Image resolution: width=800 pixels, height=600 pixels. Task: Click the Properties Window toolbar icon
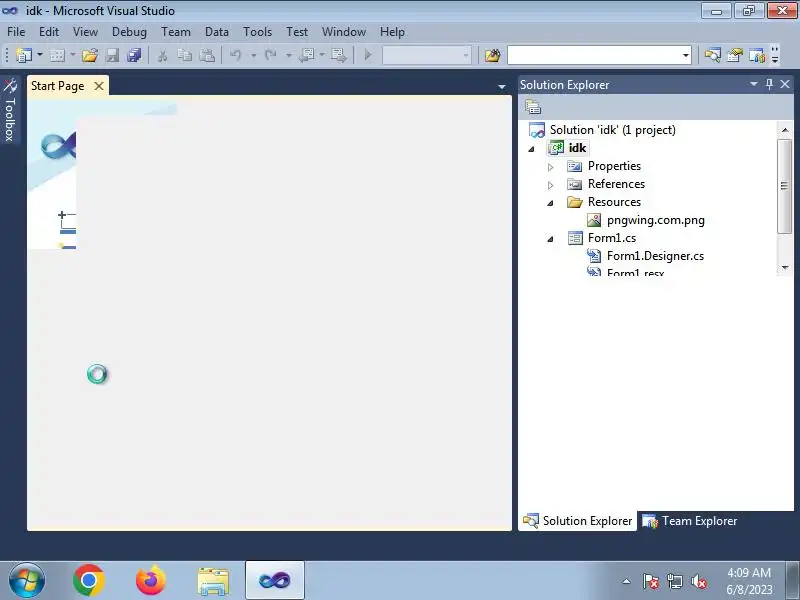tap(735, 55)
